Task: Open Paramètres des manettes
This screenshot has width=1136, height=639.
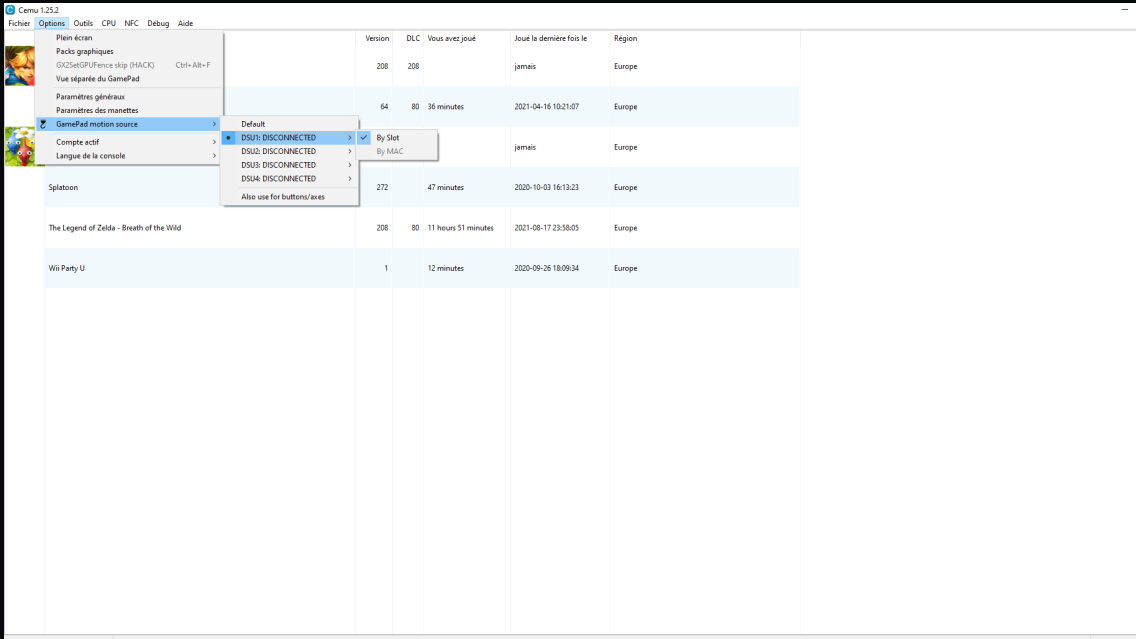Action: [97, 110]
